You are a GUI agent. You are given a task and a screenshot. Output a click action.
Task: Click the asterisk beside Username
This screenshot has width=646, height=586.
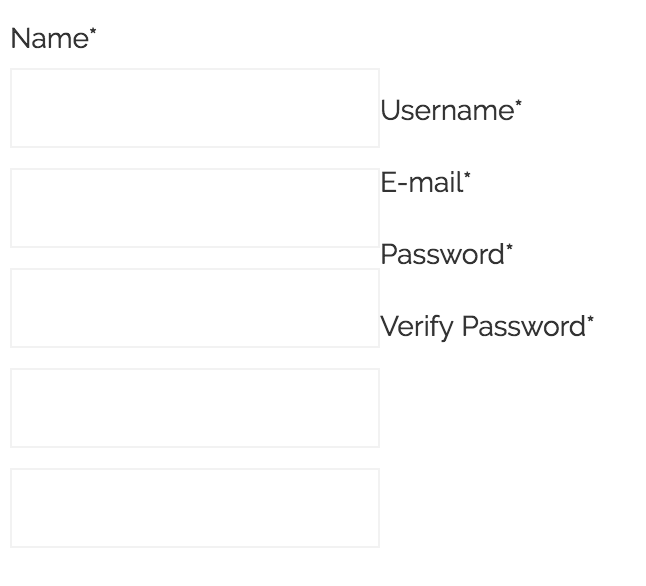(x=518, y=104)
